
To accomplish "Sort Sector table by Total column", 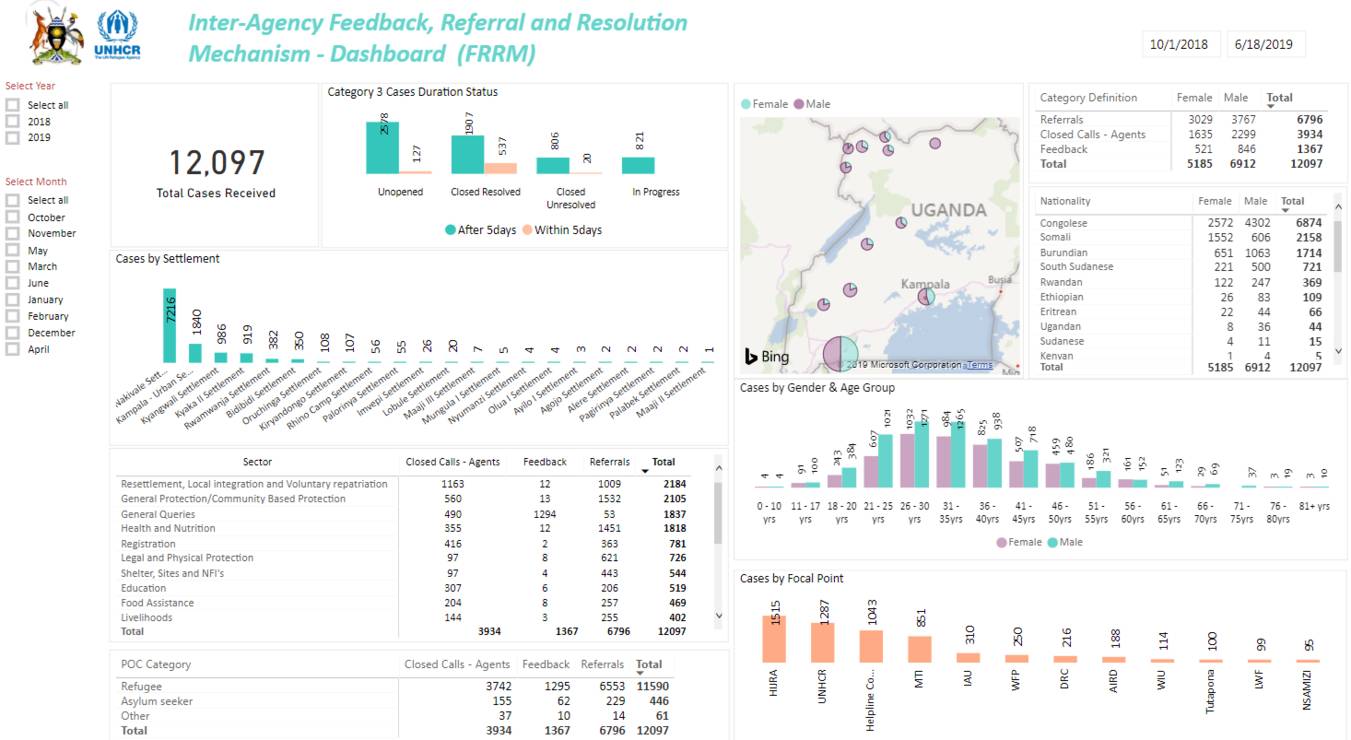I will click(663, 462).
